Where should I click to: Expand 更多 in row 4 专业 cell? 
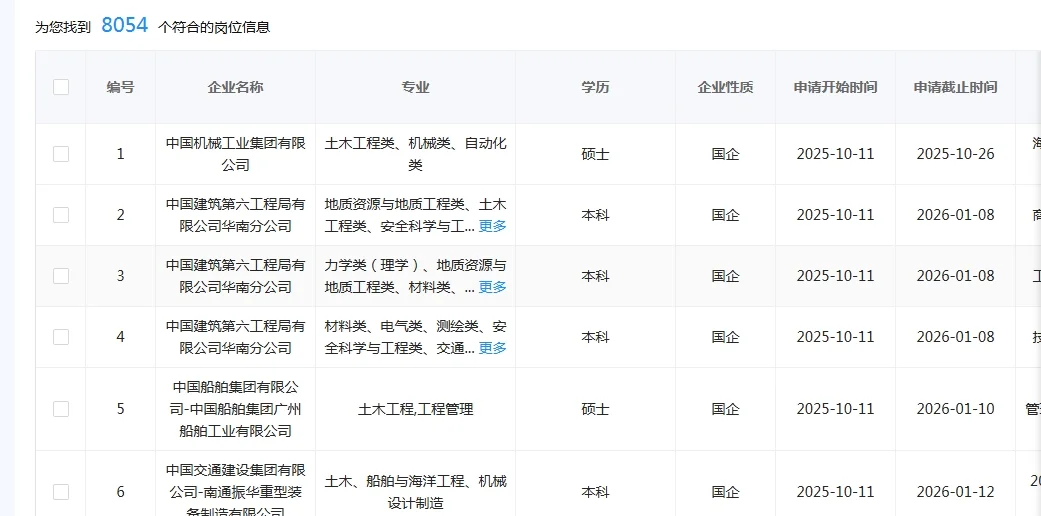[493, 348]
